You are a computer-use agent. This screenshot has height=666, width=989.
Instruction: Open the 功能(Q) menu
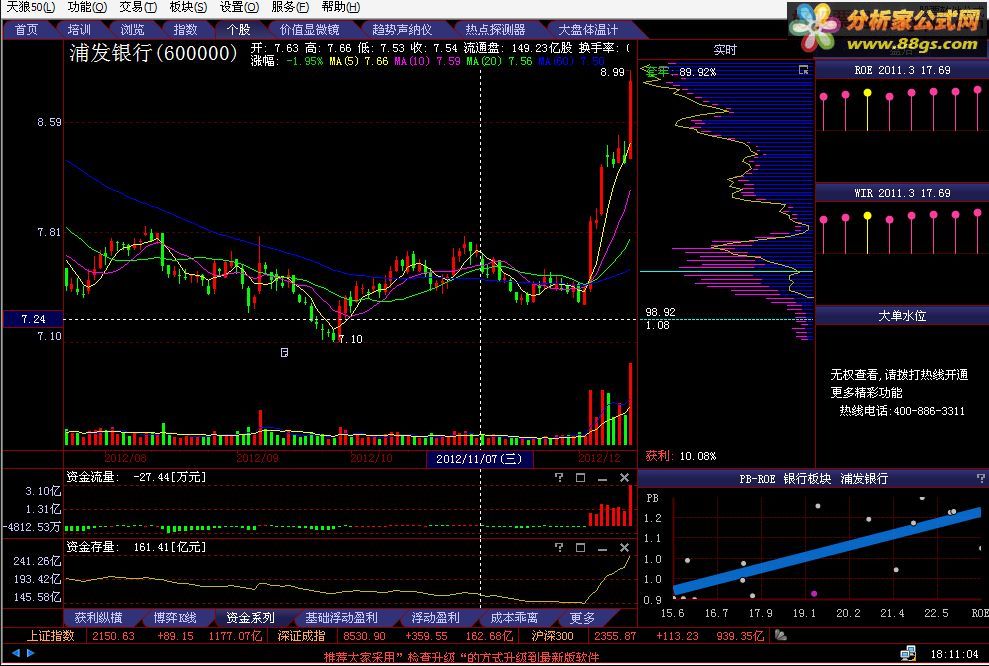coord(87,7)
